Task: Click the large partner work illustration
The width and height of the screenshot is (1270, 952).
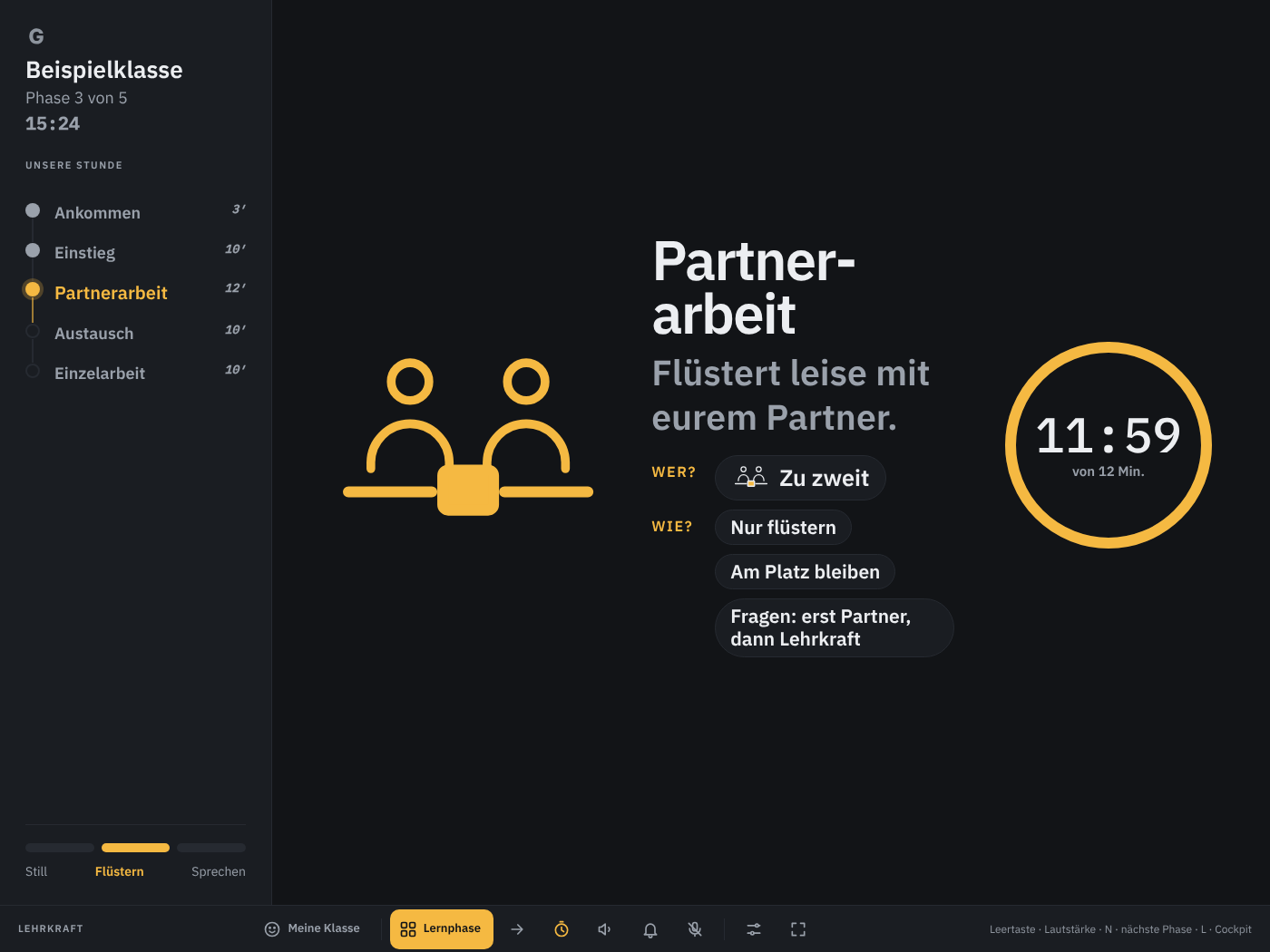Action: (468, 437)
